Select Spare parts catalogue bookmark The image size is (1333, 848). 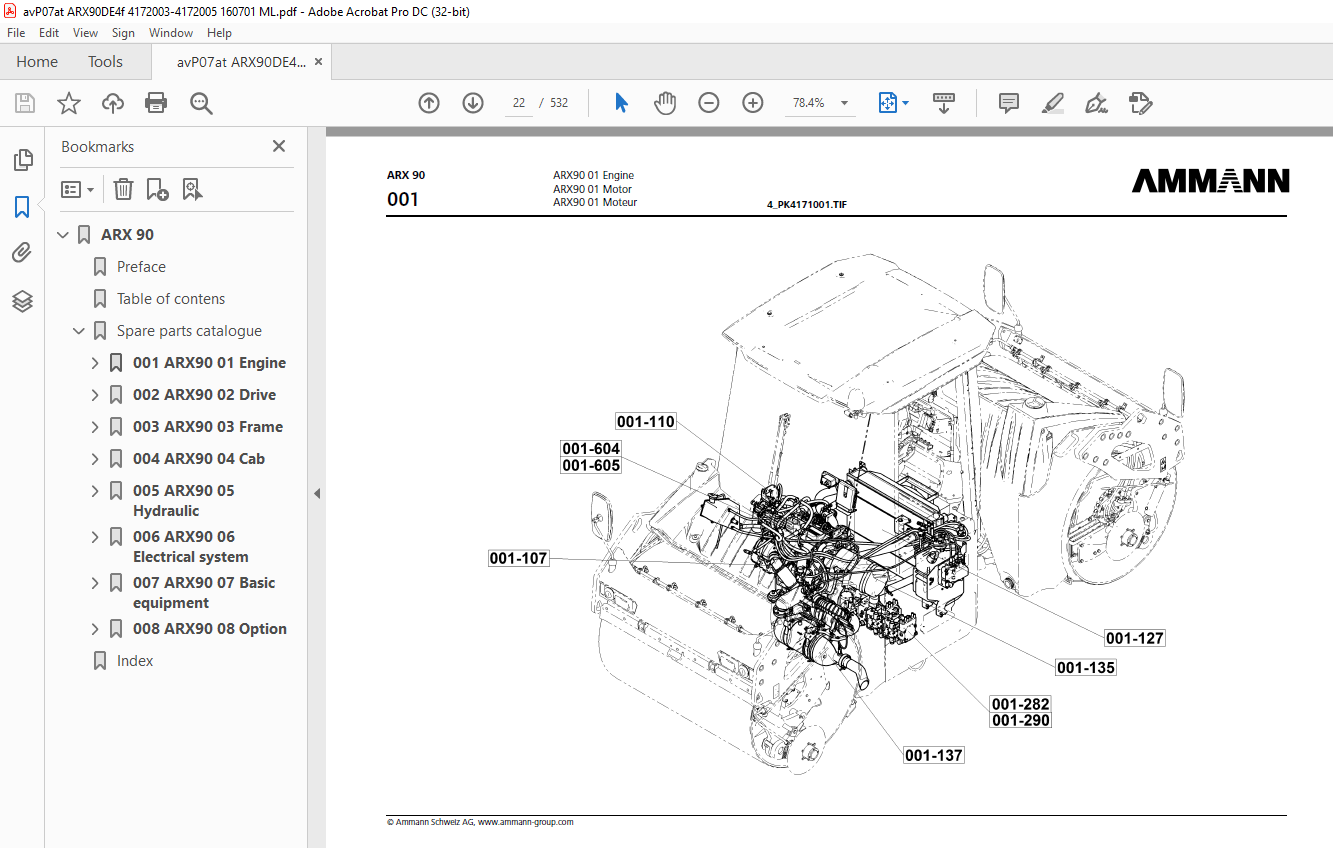[x=189, y=331]
